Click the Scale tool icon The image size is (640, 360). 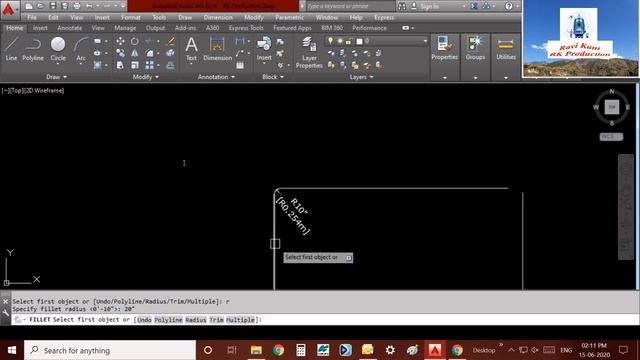coord(135,65)
